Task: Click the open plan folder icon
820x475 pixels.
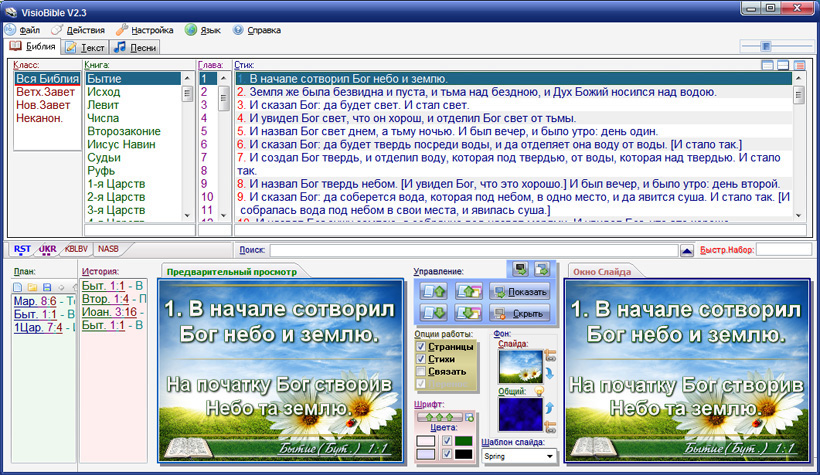Action: coord(32,287)
